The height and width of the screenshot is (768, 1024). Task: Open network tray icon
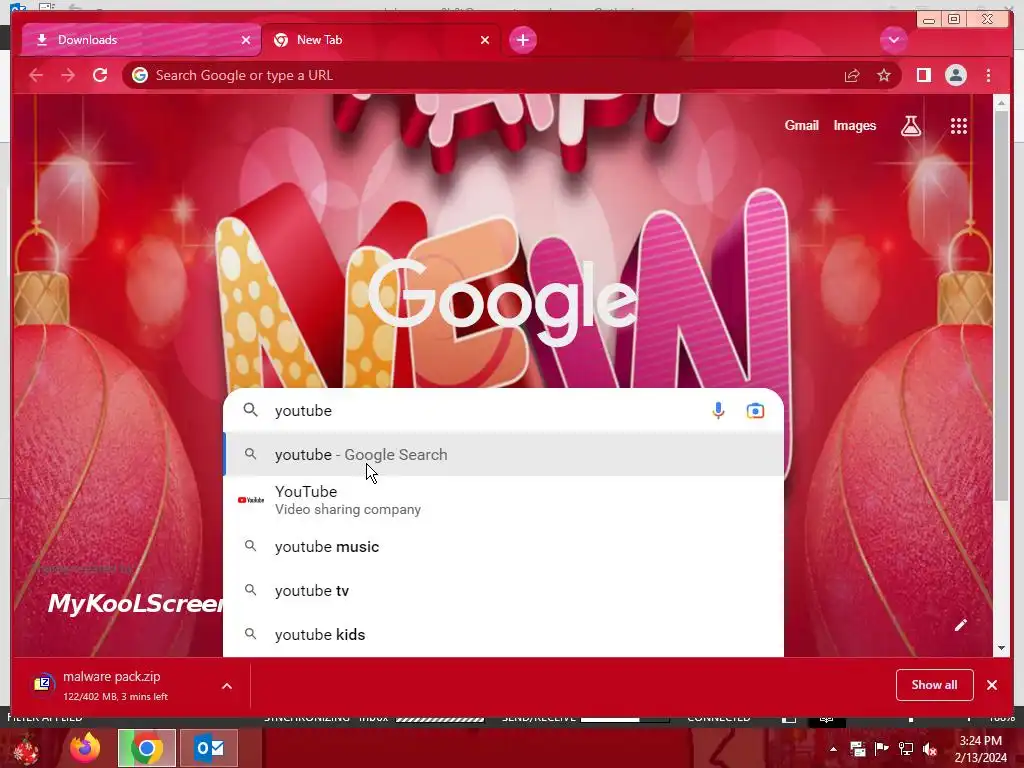click(x=906, y=749)
